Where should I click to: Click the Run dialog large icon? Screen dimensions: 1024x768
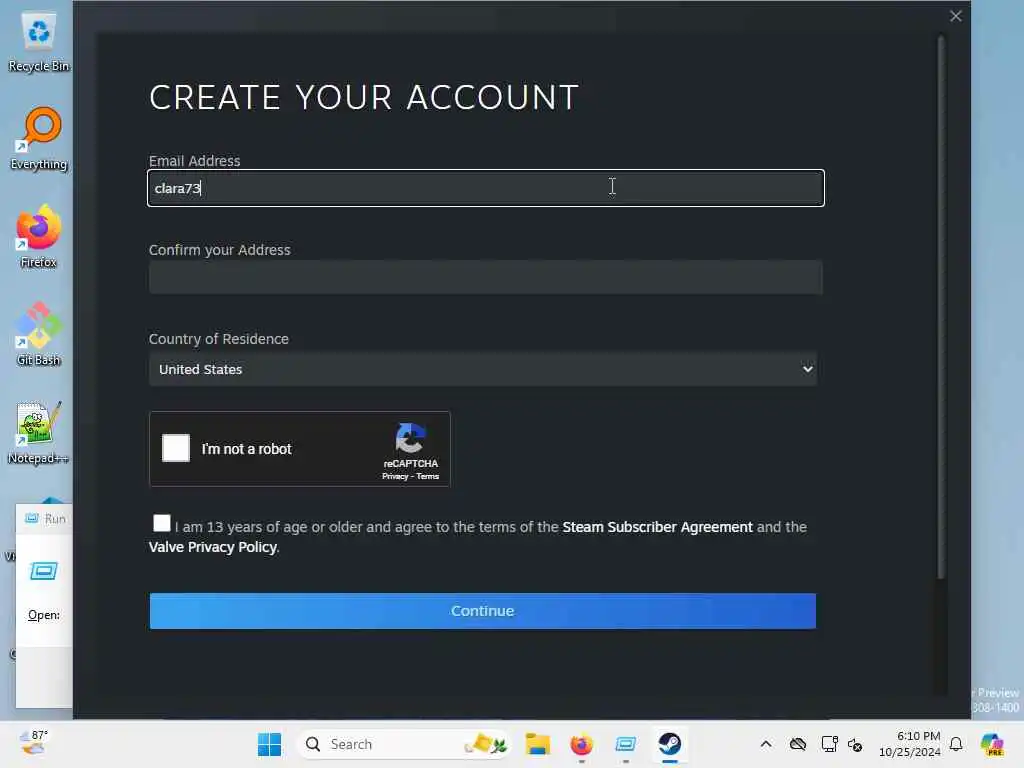pyautogui.click(x=44, y=571)
